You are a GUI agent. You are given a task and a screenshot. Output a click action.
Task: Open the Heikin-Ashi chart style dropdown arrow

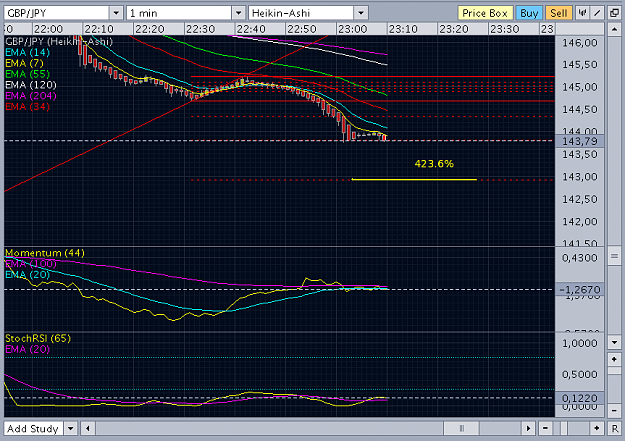[361, 13]
